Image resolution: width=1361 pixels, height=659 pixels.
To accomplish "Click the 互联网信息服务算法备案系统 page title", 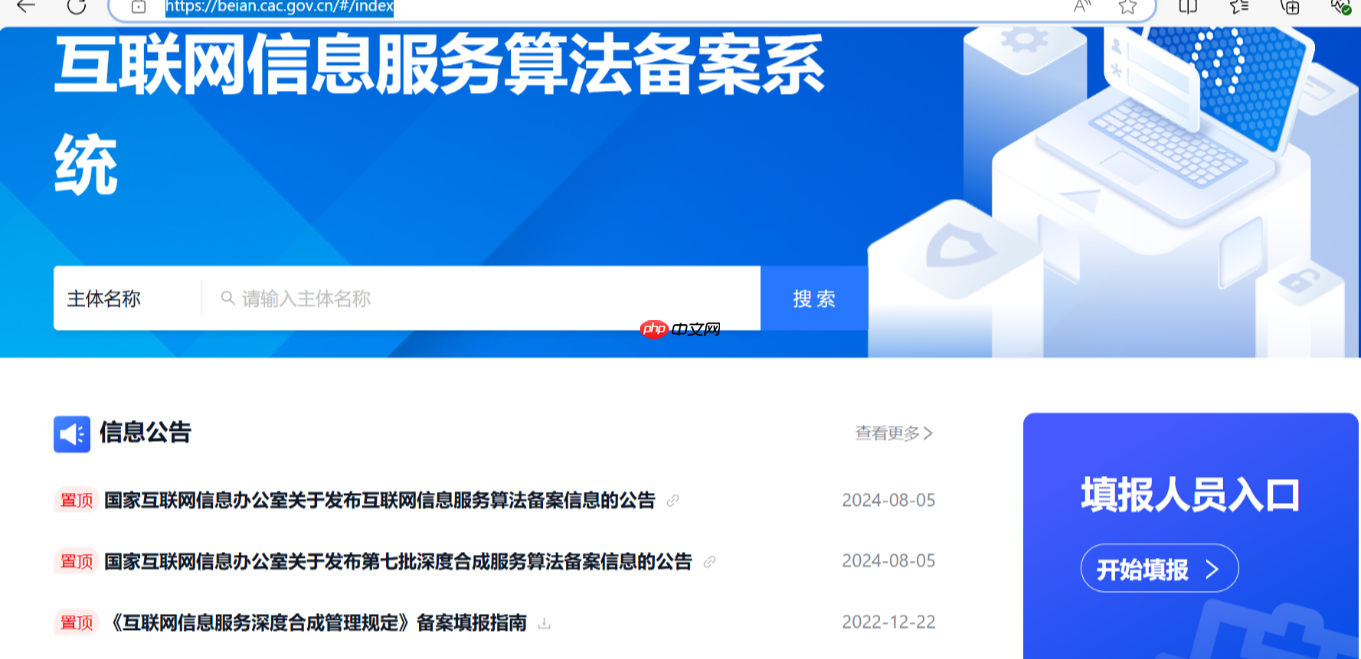I will pos(440,114).
